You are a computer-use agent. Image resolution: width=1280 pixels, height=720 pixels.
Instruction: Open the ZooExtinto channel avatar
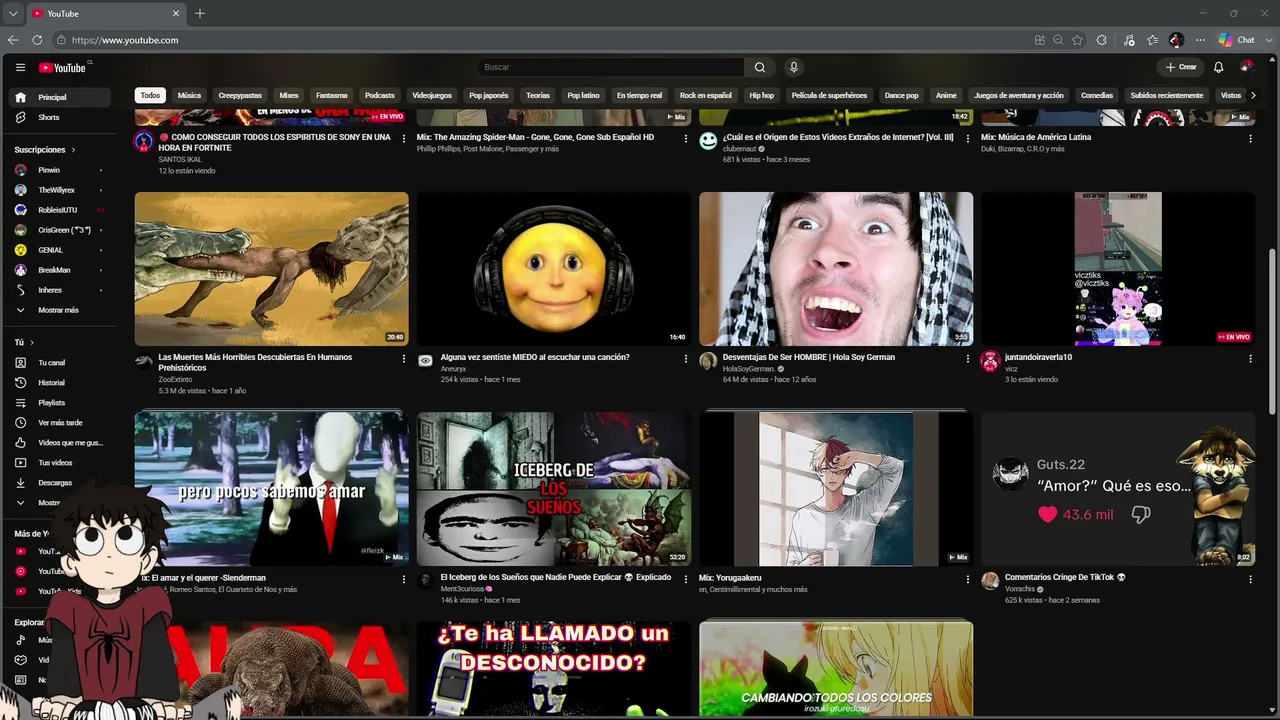[143, 361]
